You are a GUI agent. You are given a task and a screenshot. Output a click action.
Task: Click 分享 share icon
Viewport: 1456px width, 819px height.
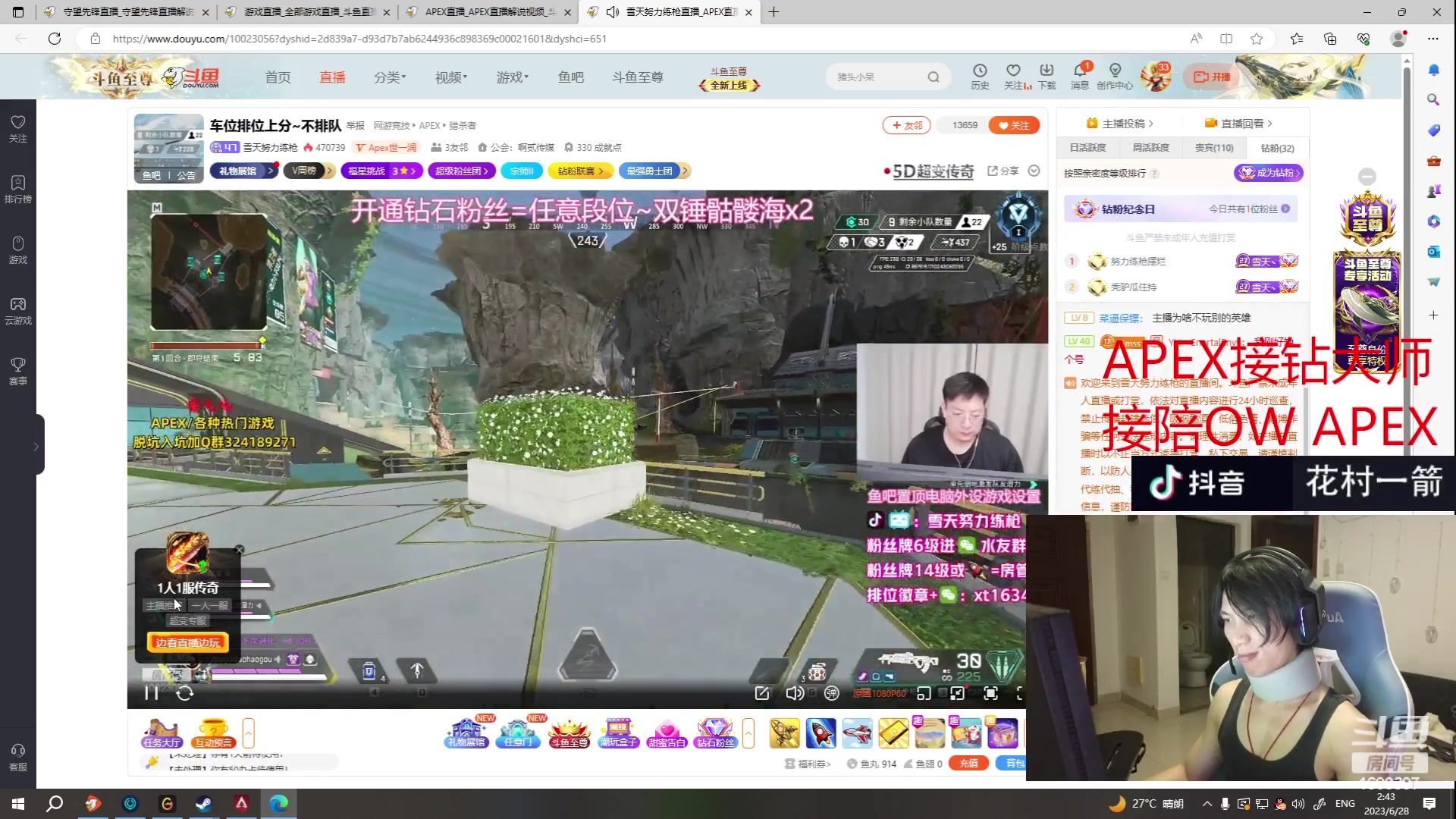1003,171
